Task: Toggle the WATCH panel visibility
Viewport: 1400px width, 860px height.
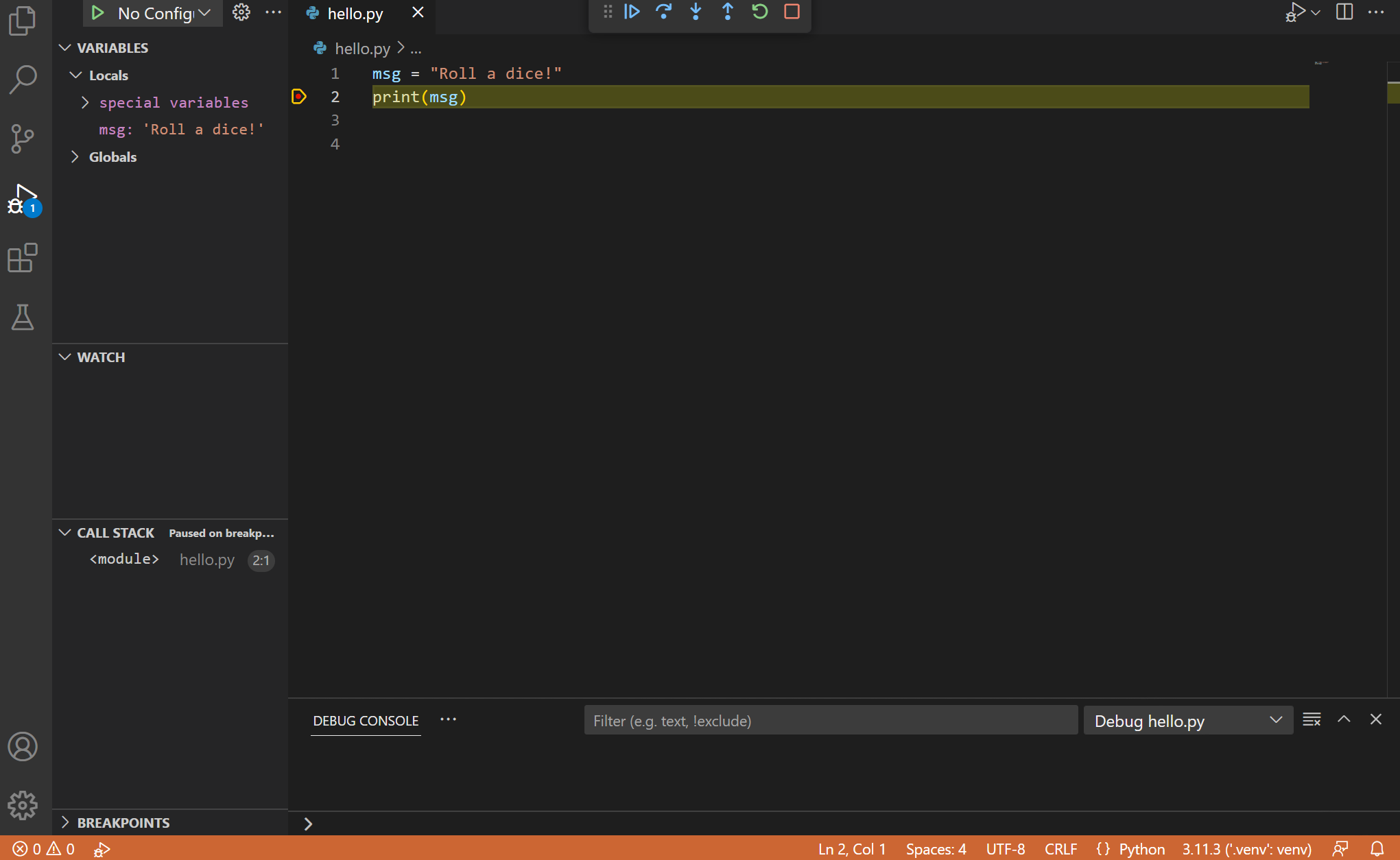Action: pyautogui.click(x=101, y=357)
